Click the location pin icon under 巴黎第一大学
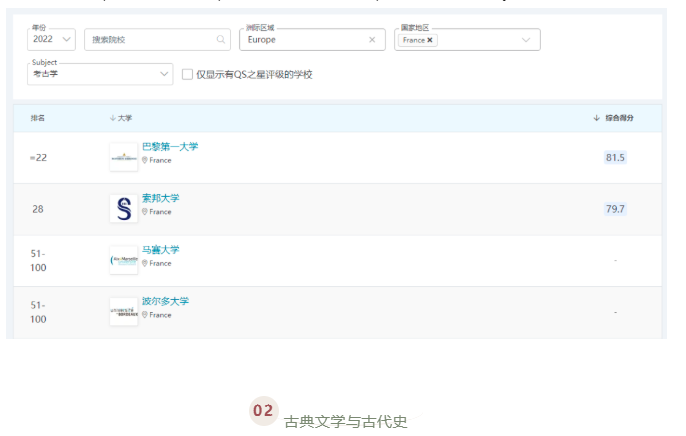 click(145, 160)
